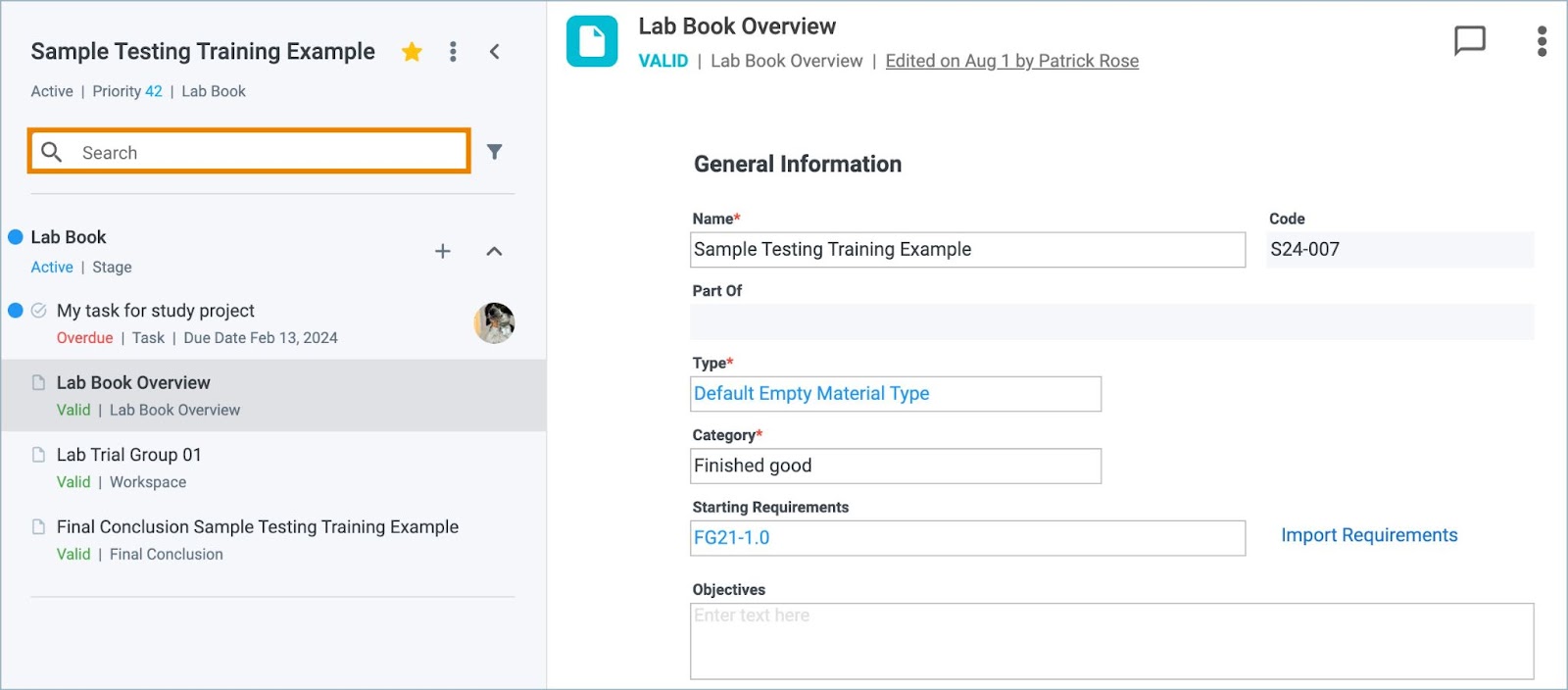The image size is (1568, 690).
Task: Click the blue dot beside My task
Action: coord(16,311)
